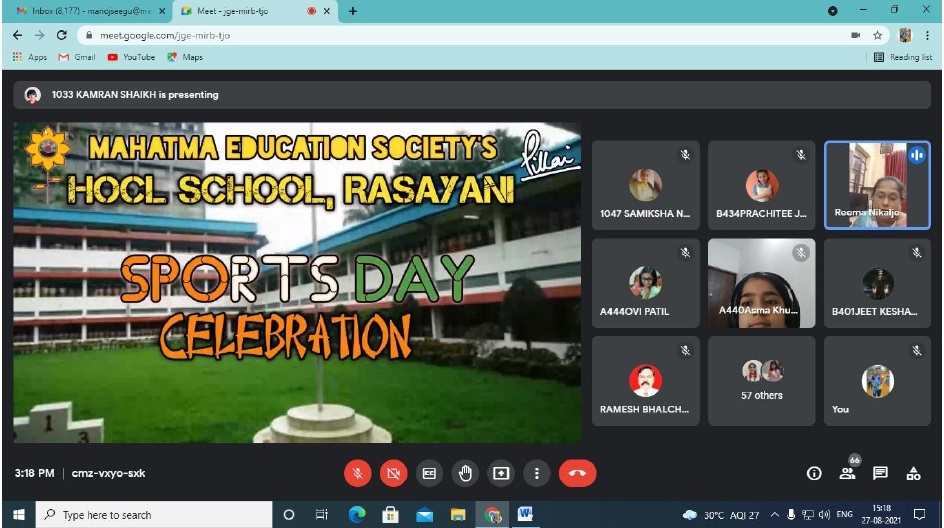
Task: Bookmark this page with the star icon
Action: [x=877, y=34]
